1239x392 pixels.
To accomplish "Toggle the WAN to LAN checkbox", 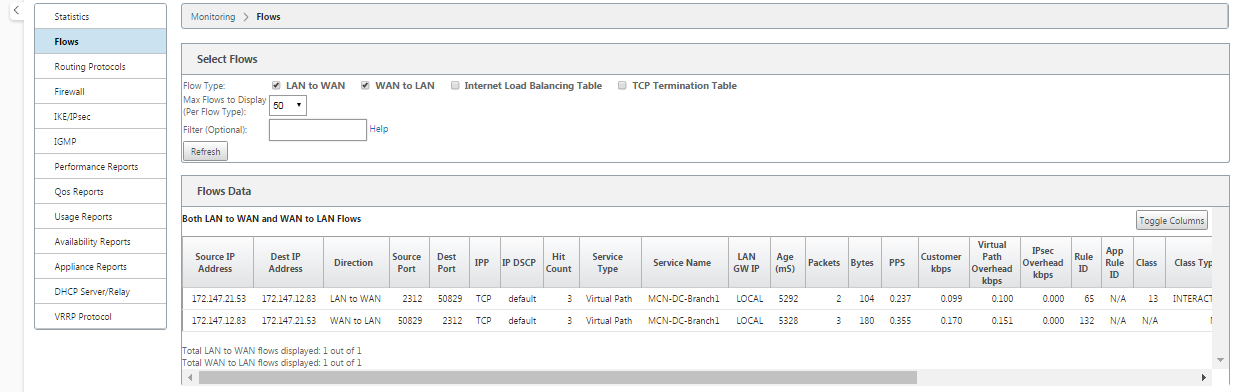I will (366, 86).
